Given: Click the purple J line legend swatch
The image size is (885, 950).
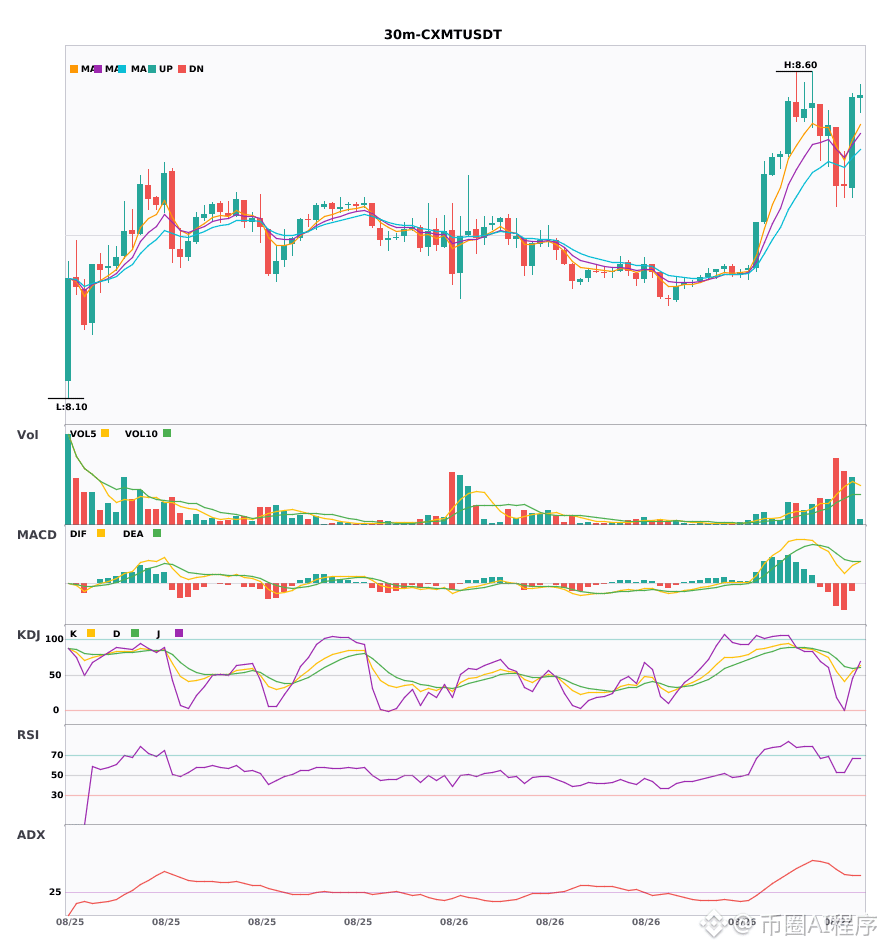Looking at the screenshot, I should point(179,633).
